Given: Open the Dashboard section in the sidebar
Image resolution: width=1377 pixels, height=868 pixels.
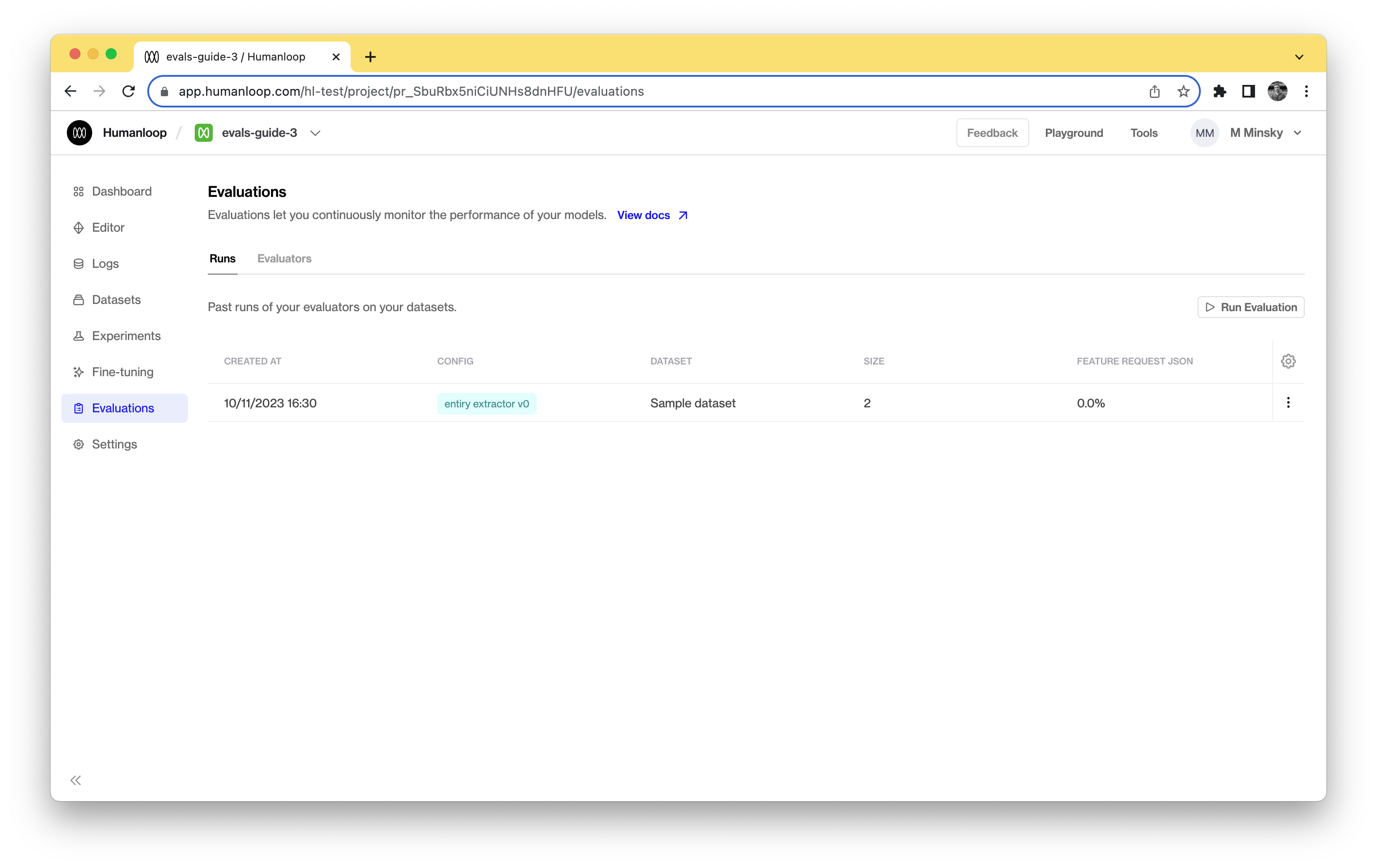Looking at the screenshot, I should pyautogui.click(x=121, y=191).
